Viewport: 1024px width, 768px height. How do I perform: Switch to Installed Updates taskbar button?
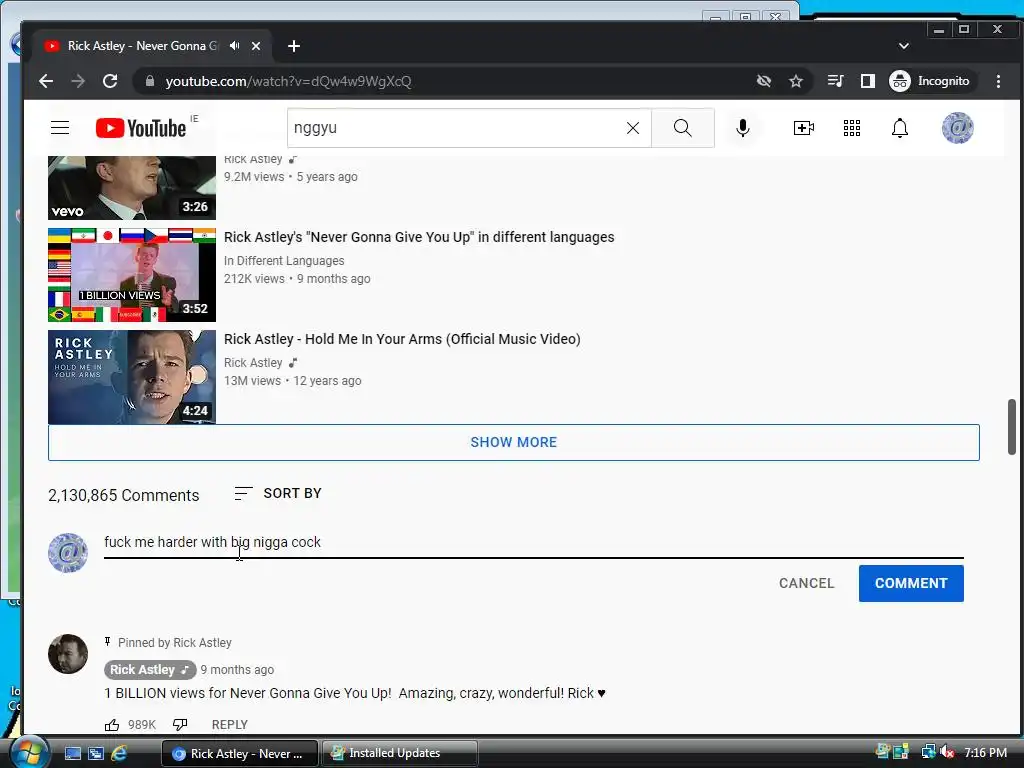click(x=400, y=753)
